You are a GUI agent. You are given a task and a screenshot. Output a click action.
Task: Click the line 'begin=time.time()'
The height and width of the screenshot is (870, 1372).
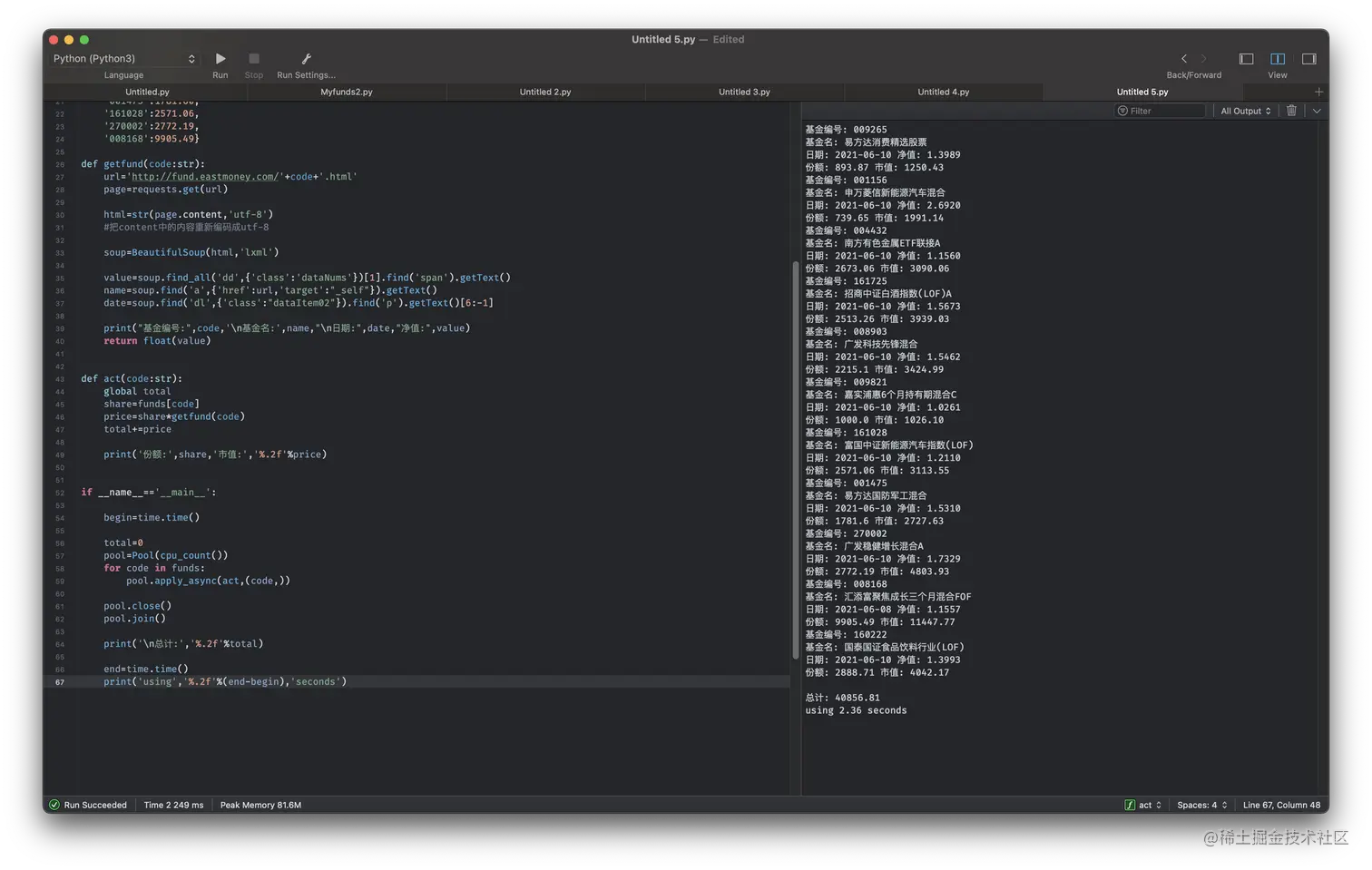[x=152, y=517]
